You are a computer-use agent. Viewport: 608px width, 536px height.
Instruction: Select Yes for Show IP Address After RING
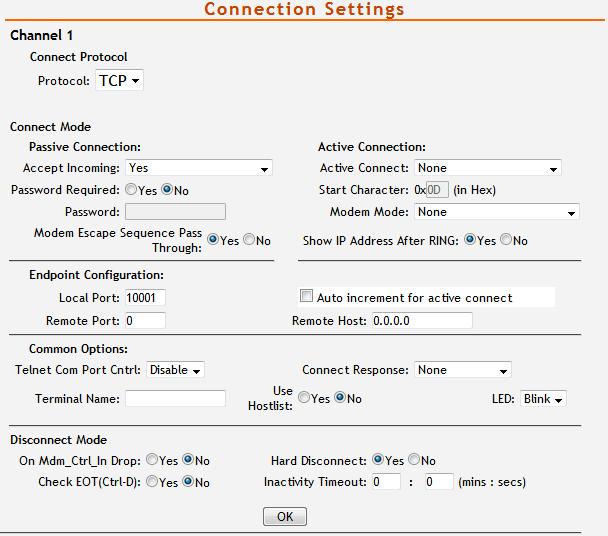pos(470,239)
